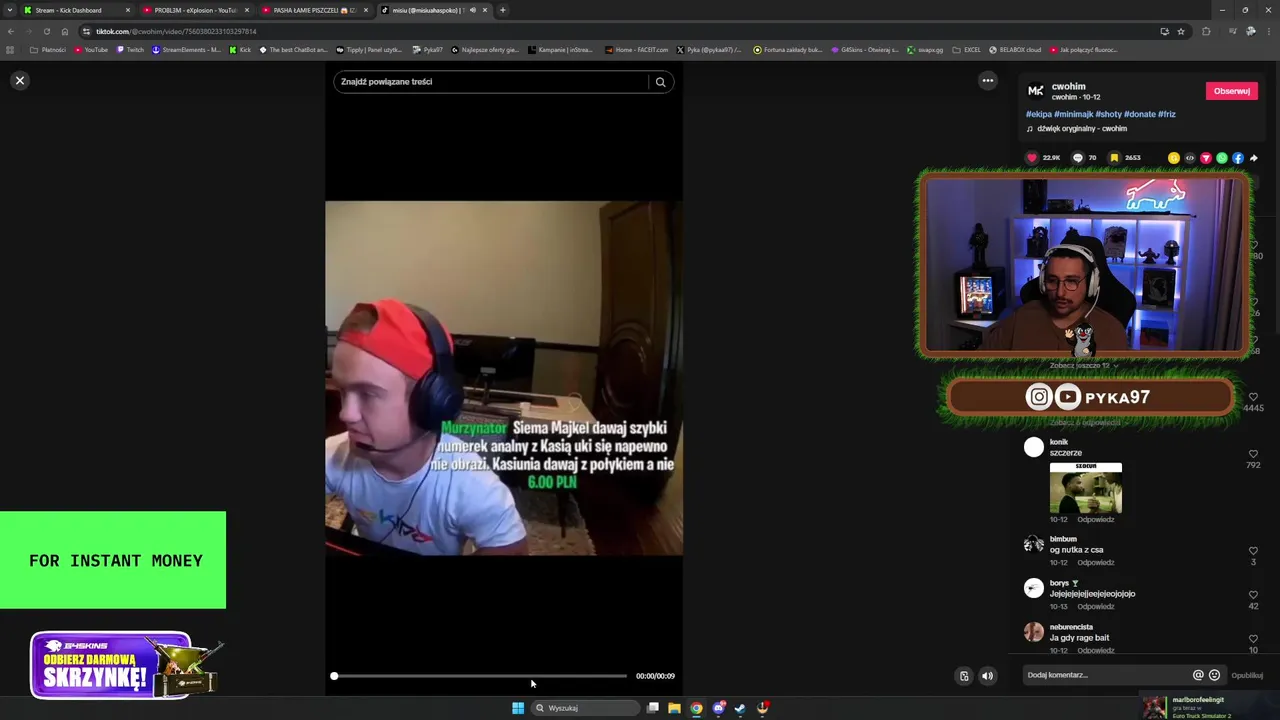
Task: Click the share arrow icon
Action: (1253, 158)
